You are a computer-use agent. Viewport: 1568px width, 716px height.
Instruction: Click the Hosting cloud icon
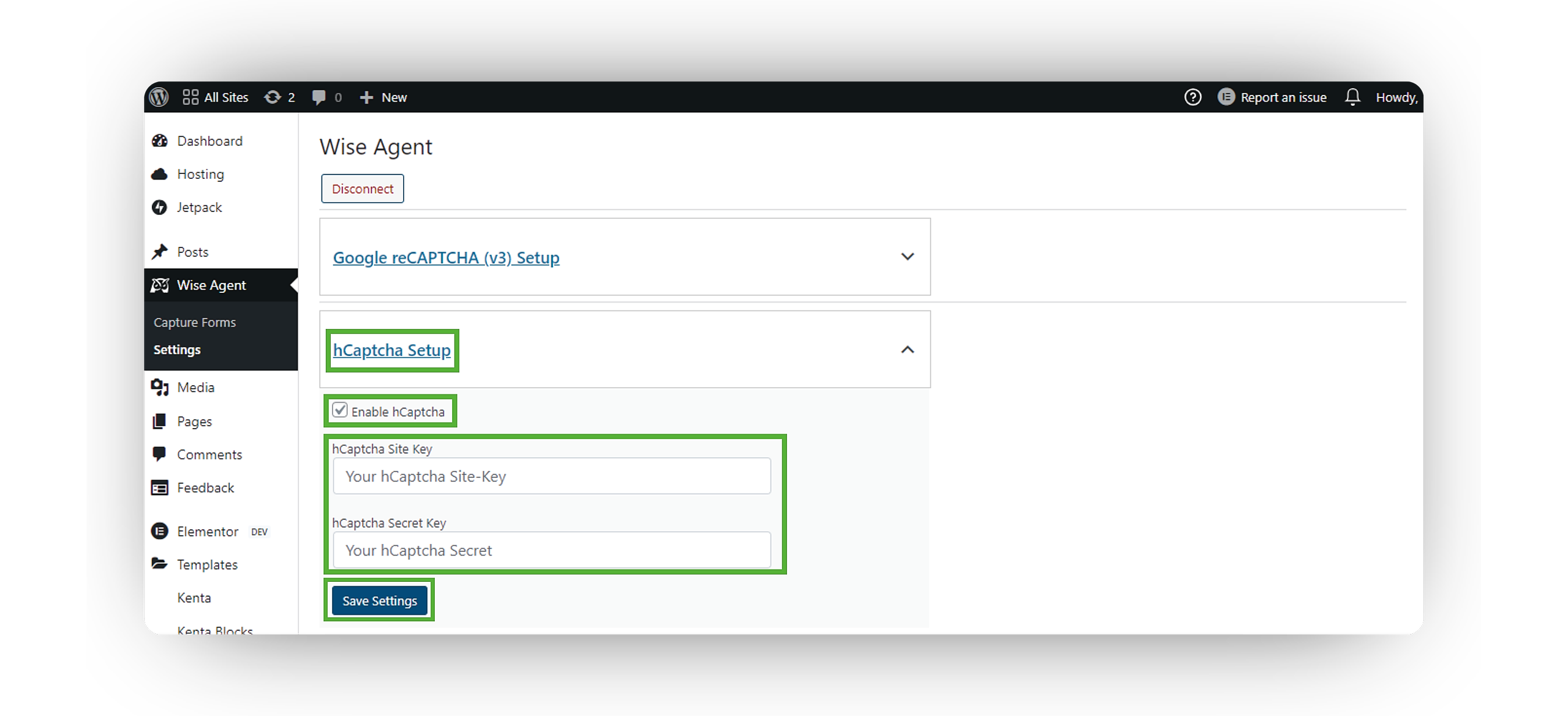click(160, 174)
